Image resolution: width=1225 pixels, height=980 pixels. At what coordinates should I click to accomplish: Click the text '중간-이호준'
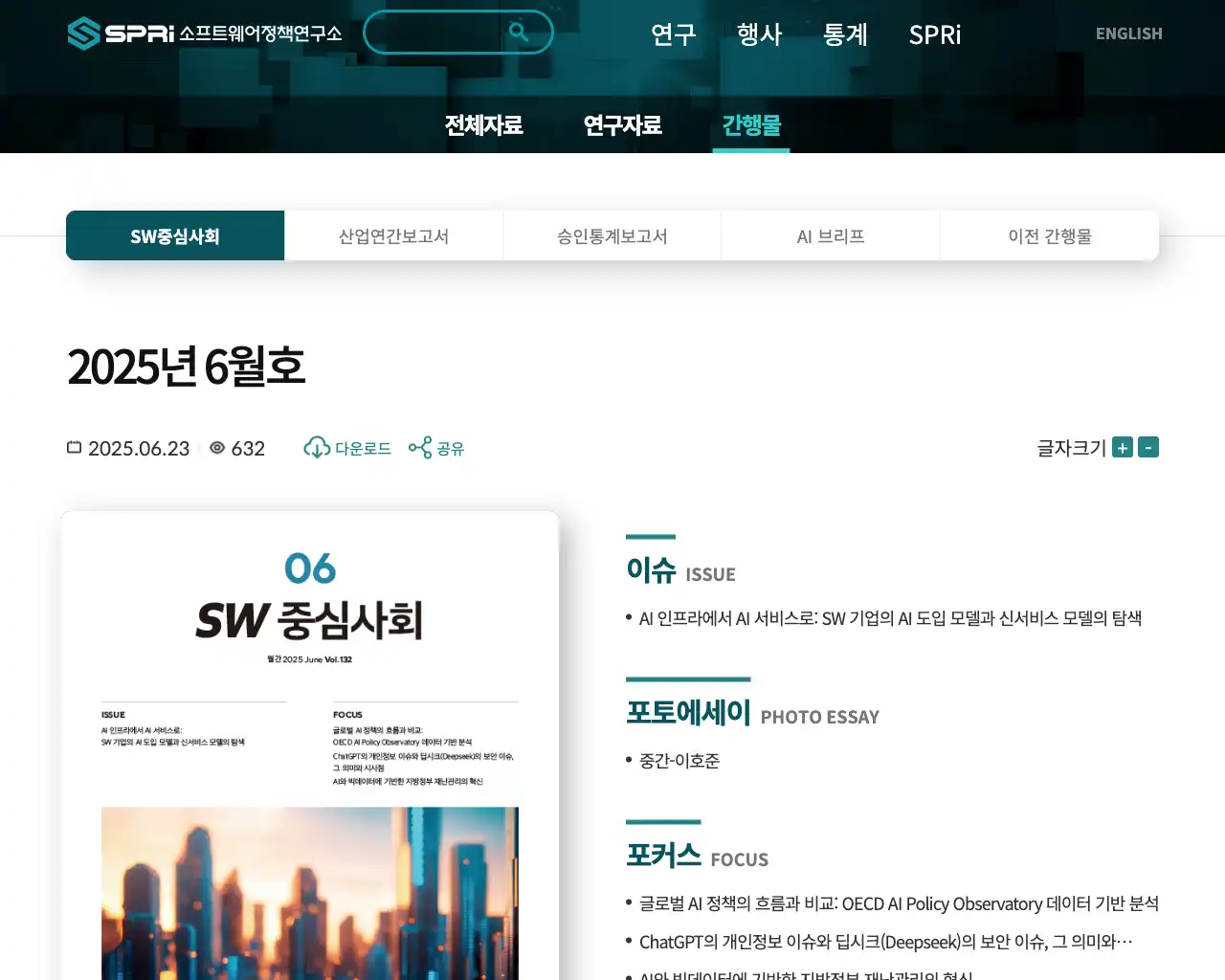tap(679, 761)
